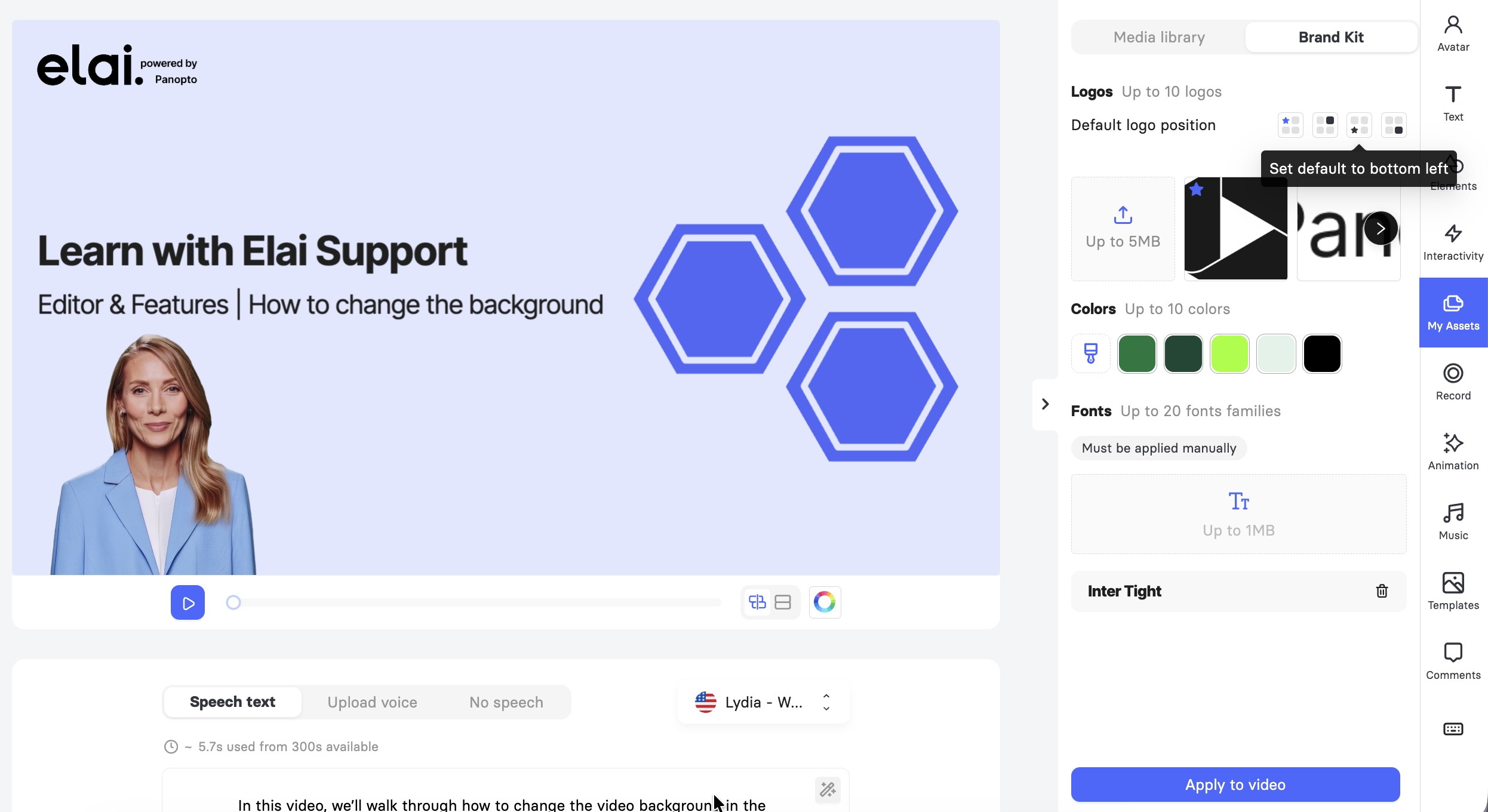
Task: Open the Interactivity panel
Action: pos(1453,243)
